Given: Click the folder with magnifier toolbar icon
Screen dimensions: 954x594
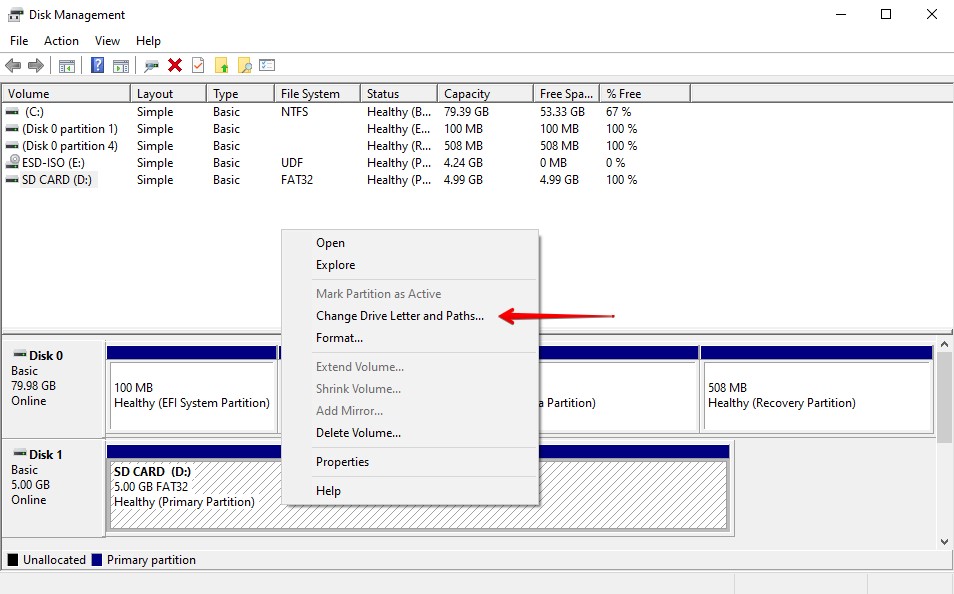Looking at the screenshot, I should (x=245, y=64).
